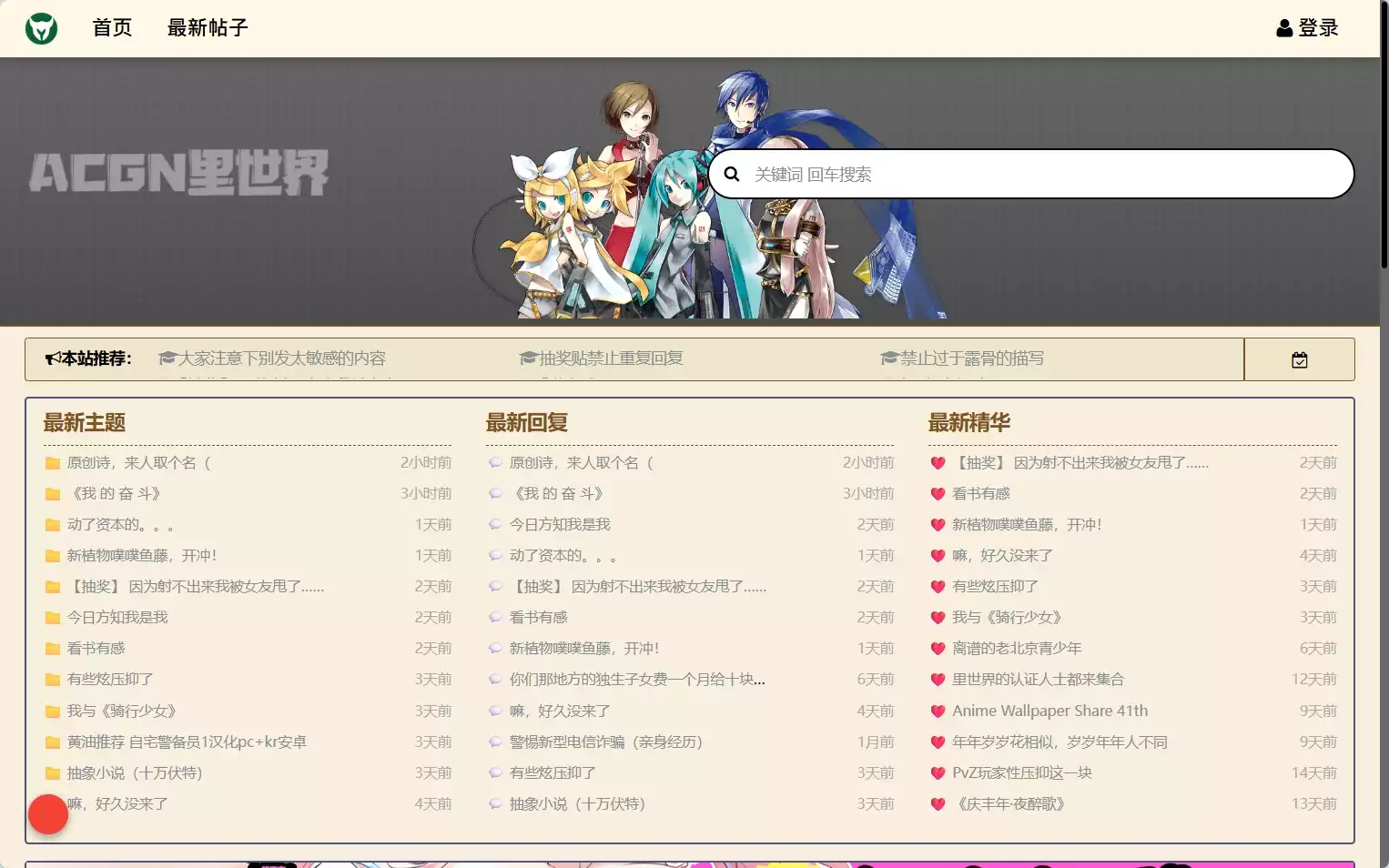Viewport: 1389px width, 868px height.
Task: Click the megaphone icon beside 本站推荐
Action: [x=53, y=358]
